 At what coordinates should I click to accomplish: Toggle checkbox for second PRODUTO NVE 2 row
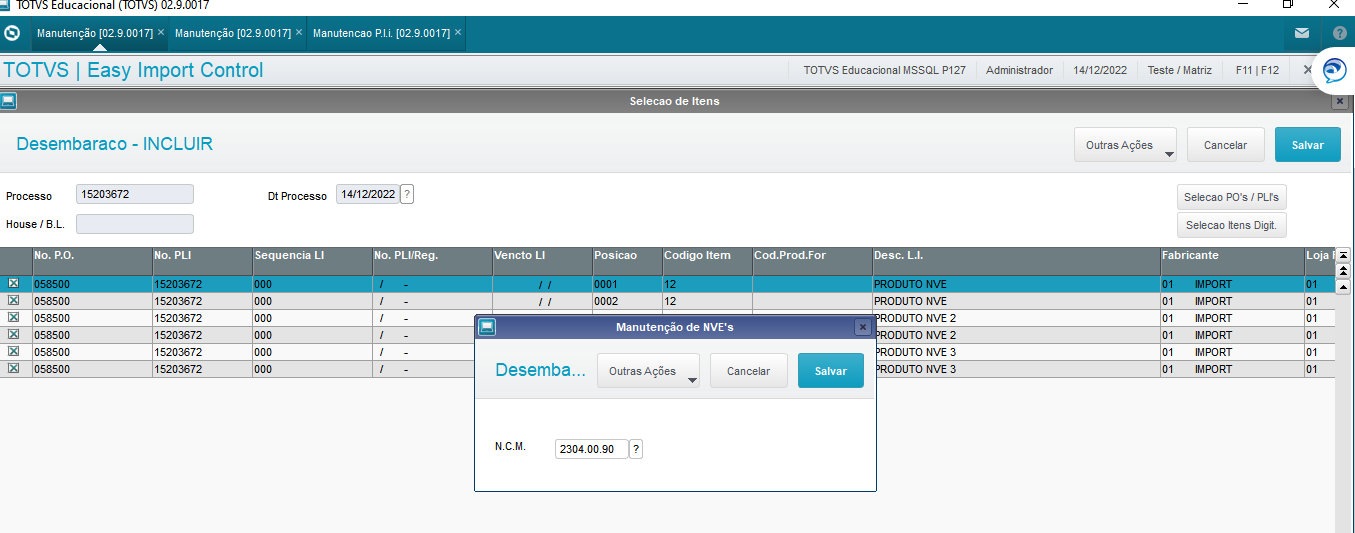pyautogui.click(x=13, y=335)
